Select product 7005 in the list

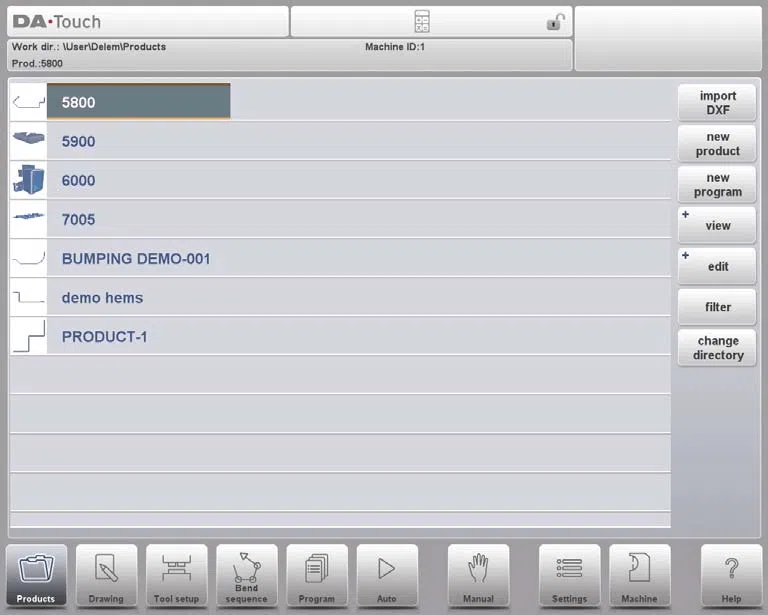tap(340, 219)
